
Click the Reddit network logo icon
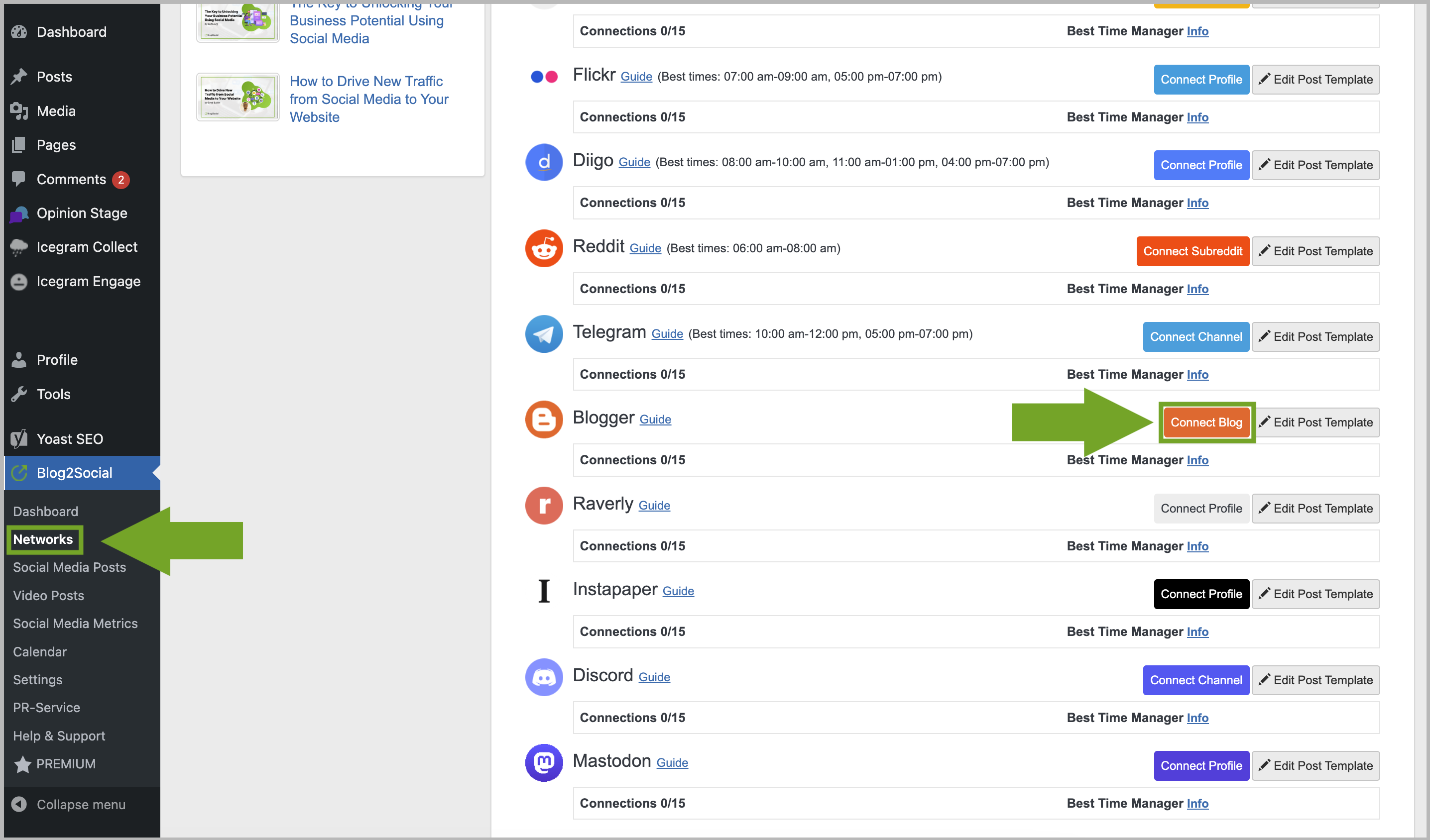pyautogui.click(x=544, y=248)
